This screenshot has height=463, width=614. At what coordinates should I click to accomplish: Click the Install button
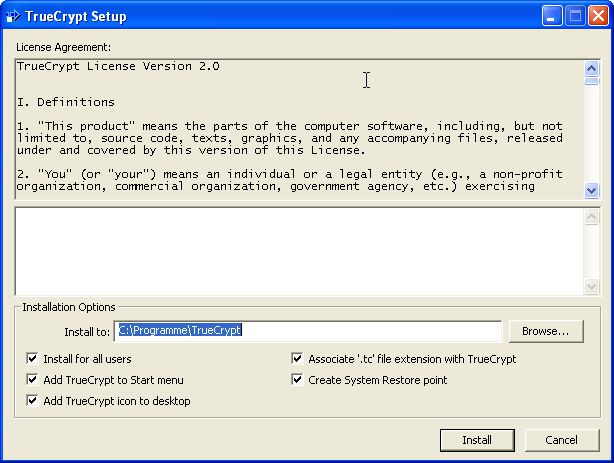tap(477, 440)
